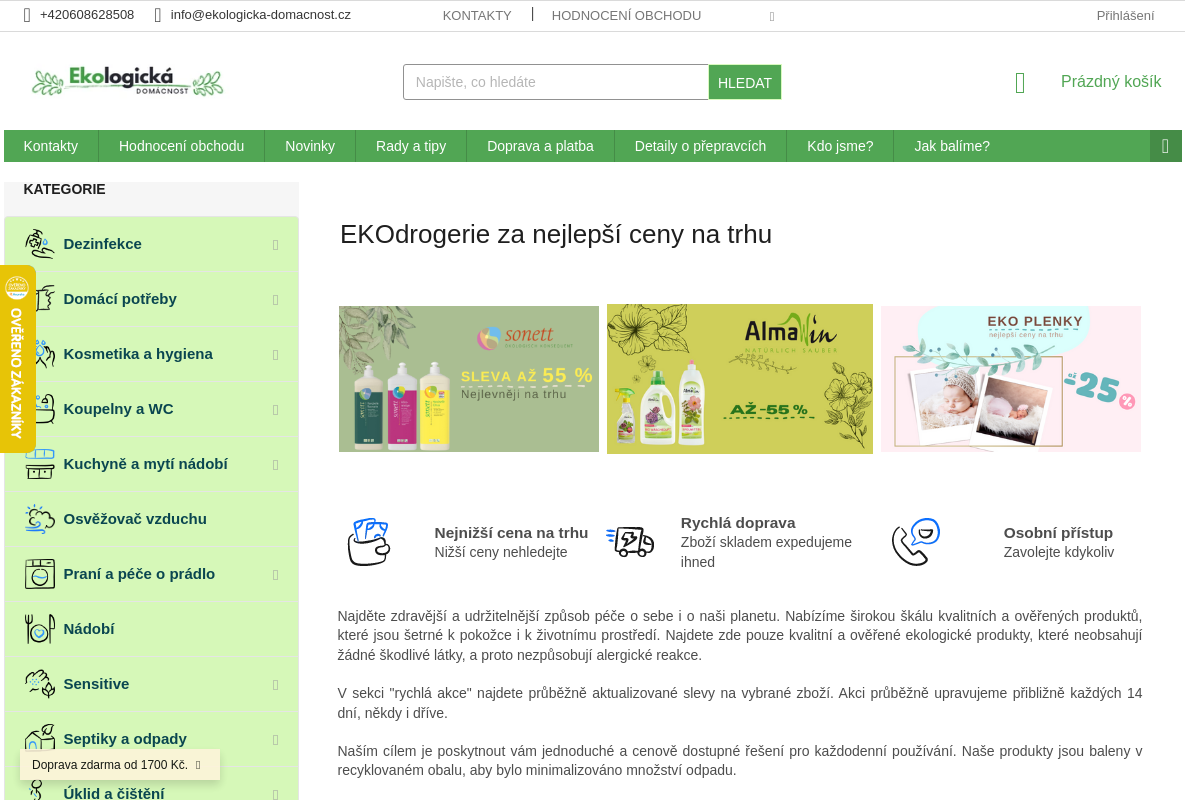The width and height of the screenshot is (1200, 800).
Task: Open Detaily o přepravcích menu item
Action: 701,146
